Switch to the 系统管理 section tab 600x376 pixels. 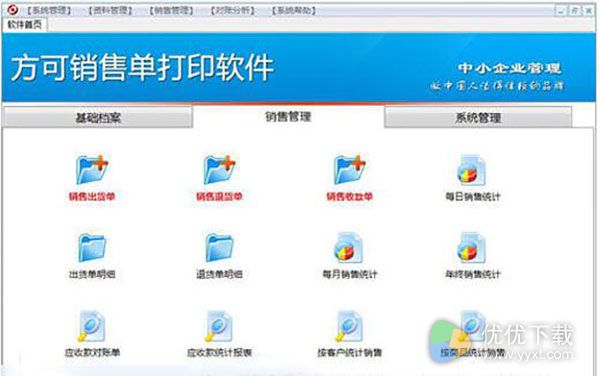tap(478, 117)
